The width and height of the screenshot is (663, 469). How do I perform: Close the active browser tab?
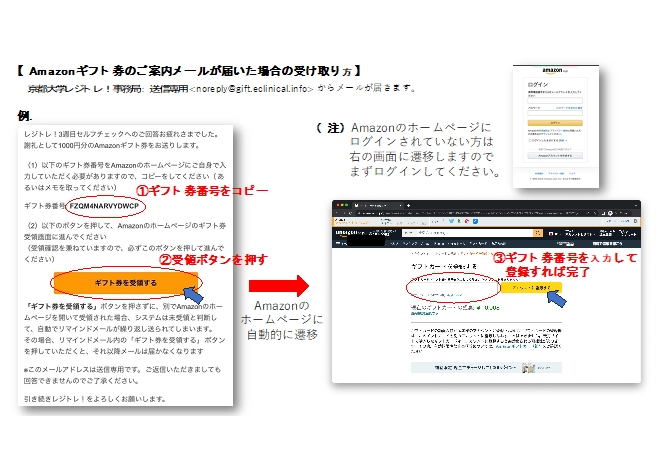tap(400, 206)
